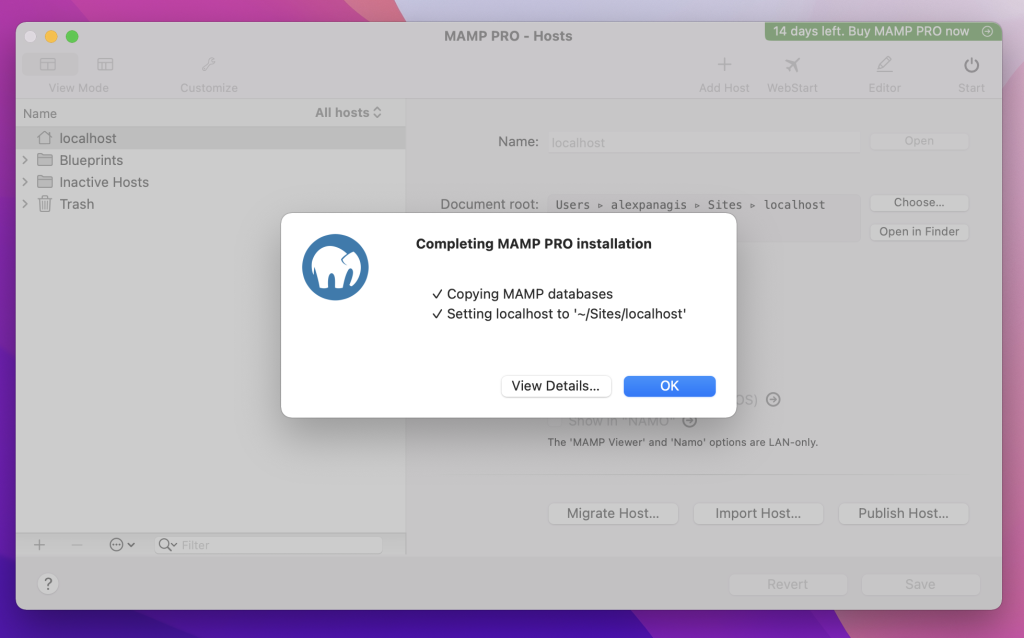Open the All hosts filter dropdown
Image resolution: width=1024 pixels, height=638 pixels.
(348, 112)
